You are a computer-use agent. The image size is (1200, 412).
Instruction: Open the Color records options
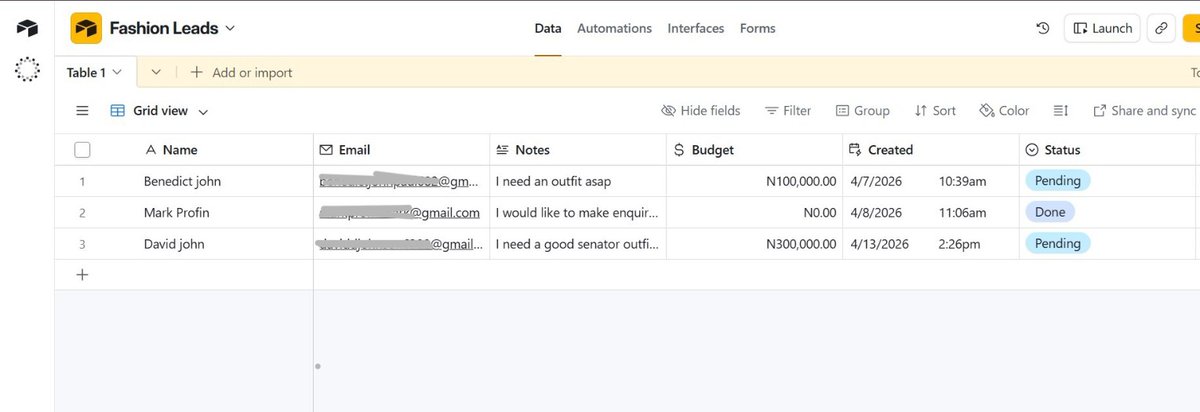tap(1004, 111)
